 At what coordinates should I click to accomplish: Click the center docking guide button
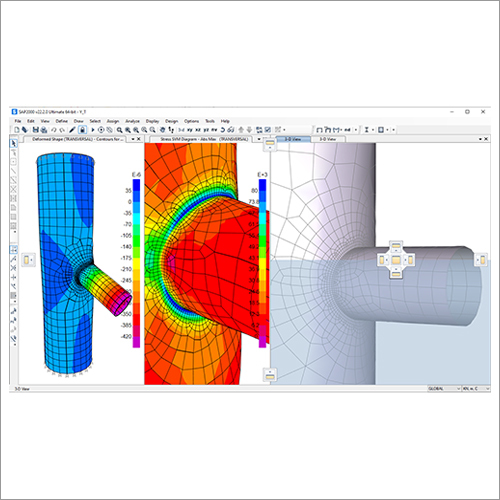[x=396, y=260]
